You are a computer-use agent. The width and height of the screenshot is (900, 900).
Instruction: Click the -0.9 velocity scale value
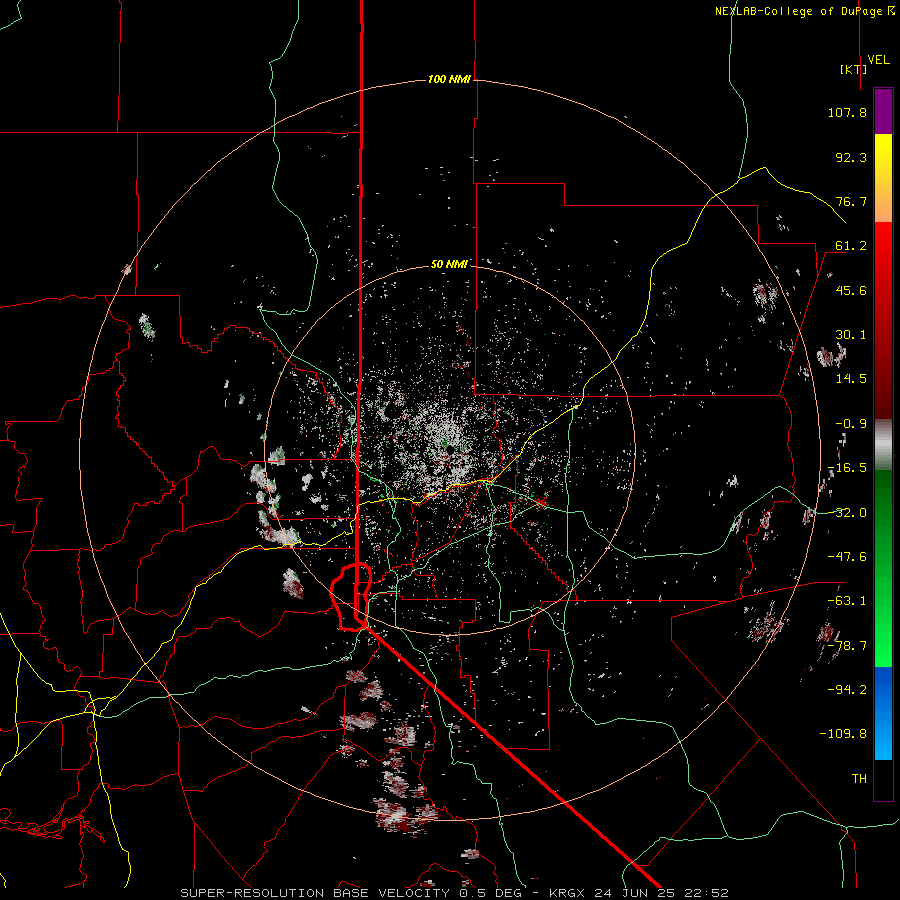(x=851, y=424)
